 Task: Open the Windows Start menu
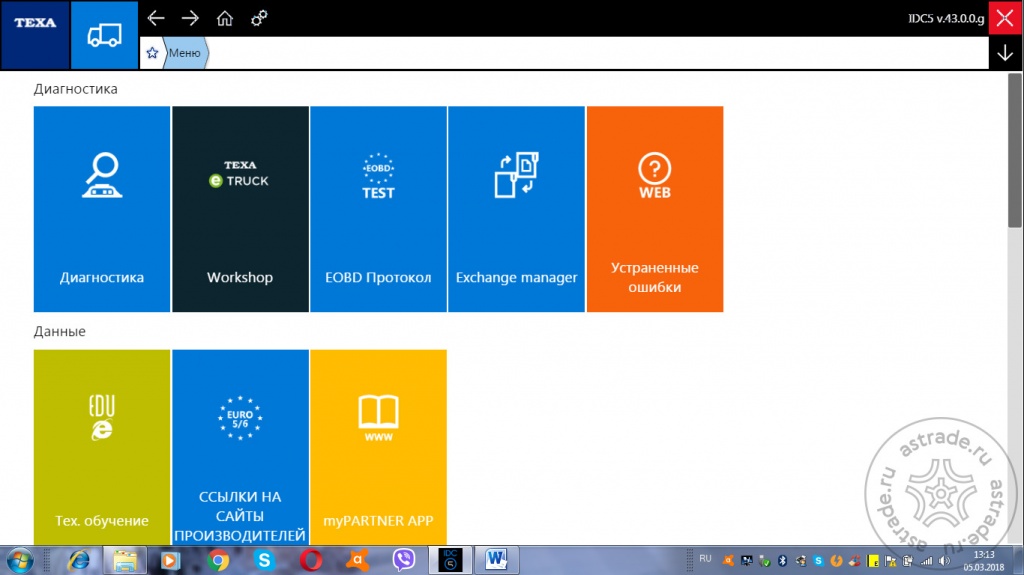[19, 561]
